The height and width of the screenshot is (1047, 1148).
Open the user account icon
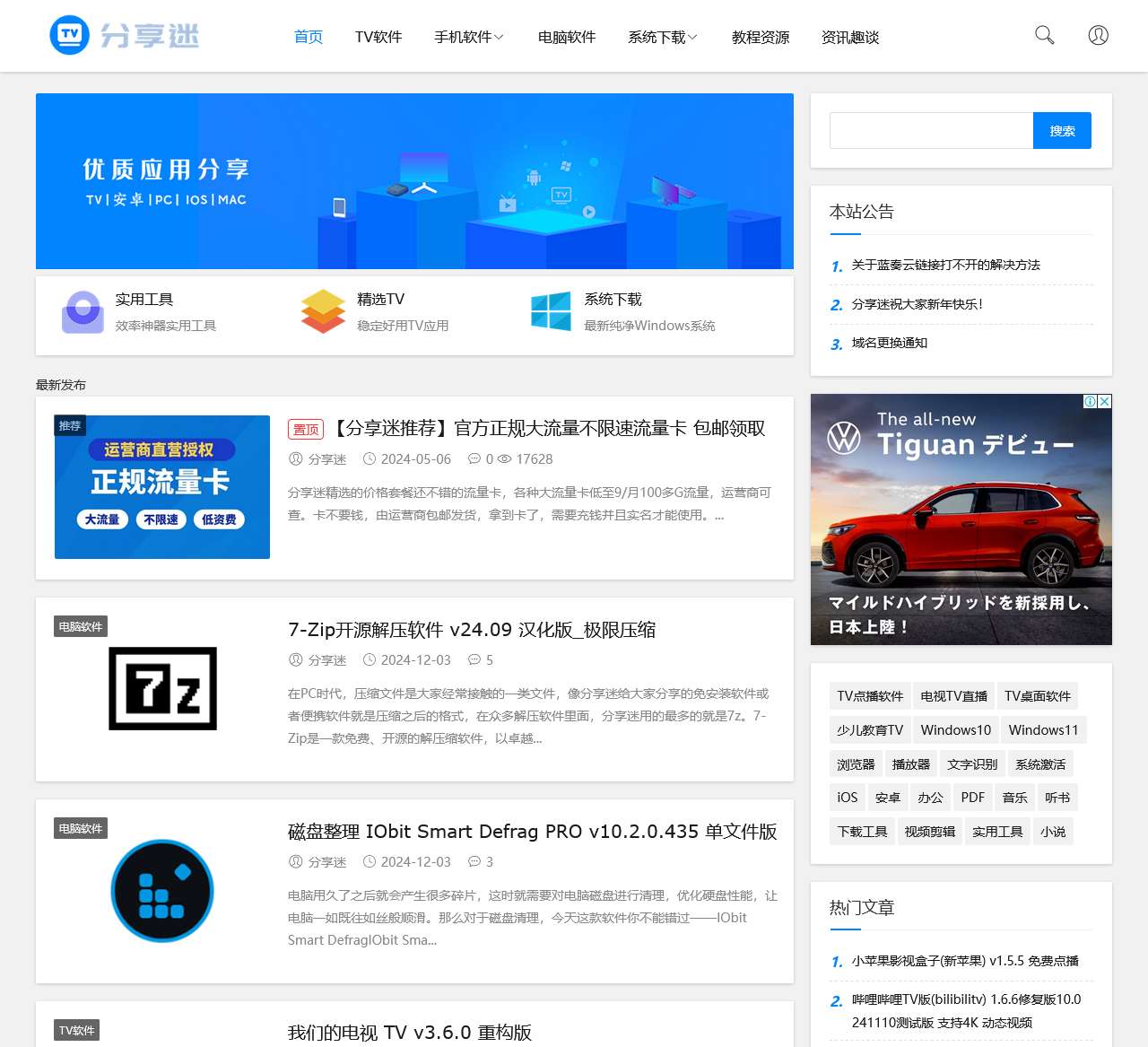pos(1098,35)
